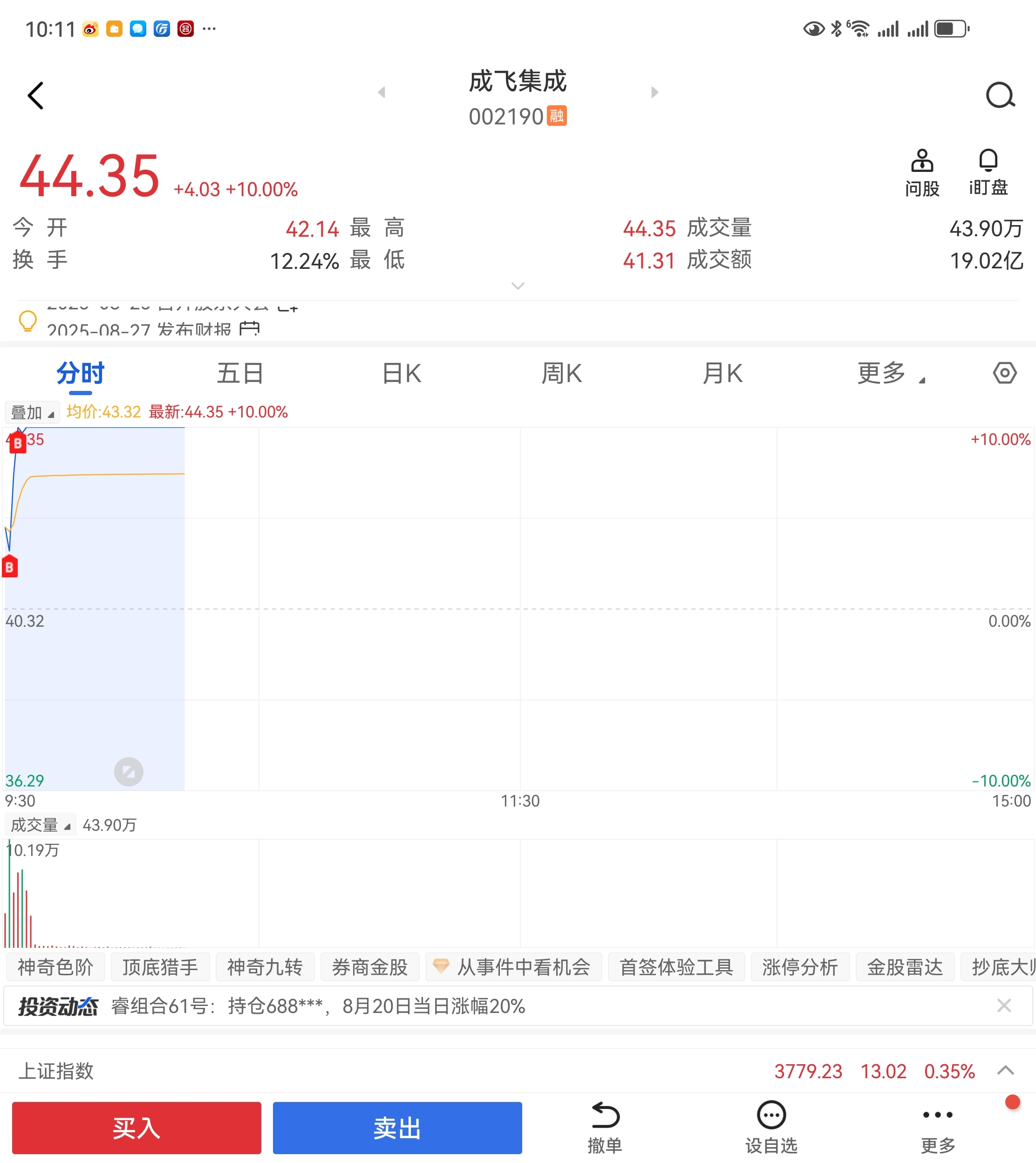Tap the intraday price chart area
1036x1163 pixels.
tap(518, 609)
